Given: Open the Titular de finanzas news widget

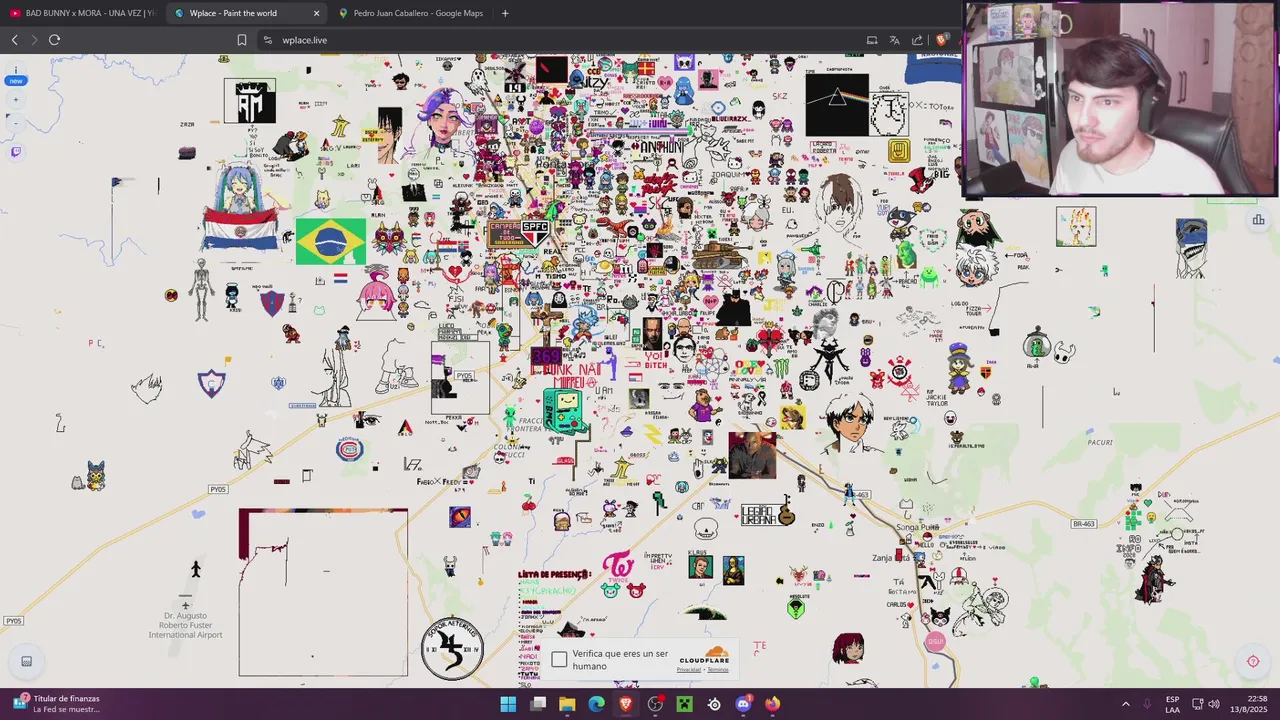Looking at the screenshot, I should 57,704.
